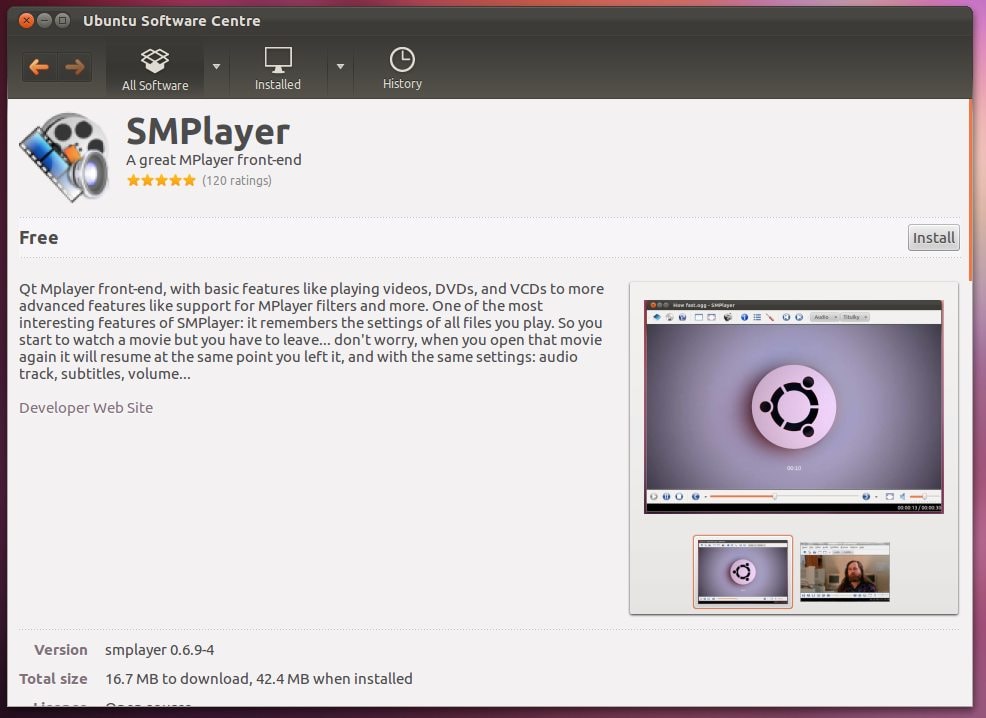Go back with the left arrow button

click(39, 67)
